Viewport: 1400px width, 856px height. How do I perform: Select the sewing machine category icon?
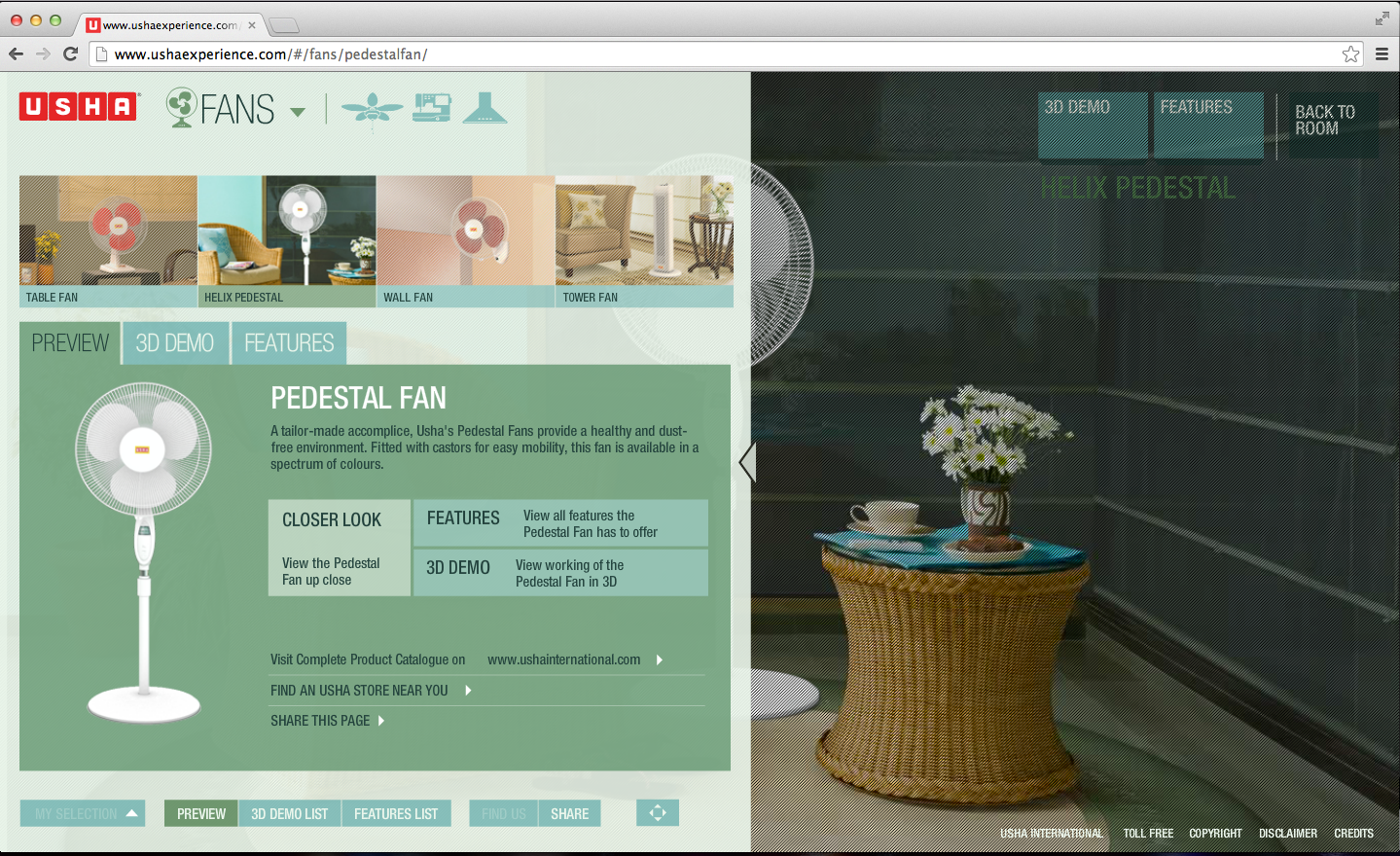coord(432,107)
